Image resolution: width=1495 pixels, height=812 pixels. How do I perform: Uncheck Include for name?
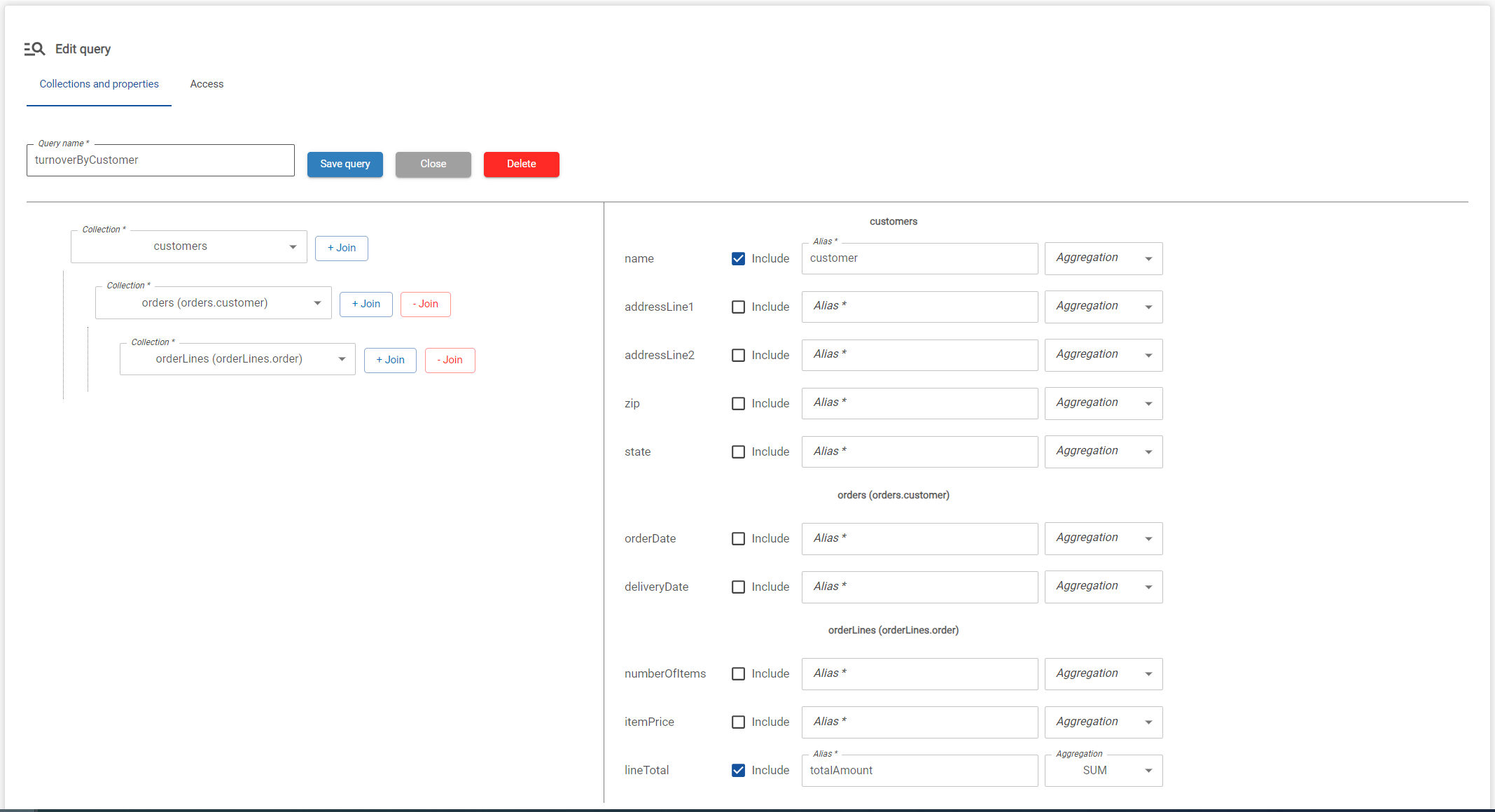738,258
